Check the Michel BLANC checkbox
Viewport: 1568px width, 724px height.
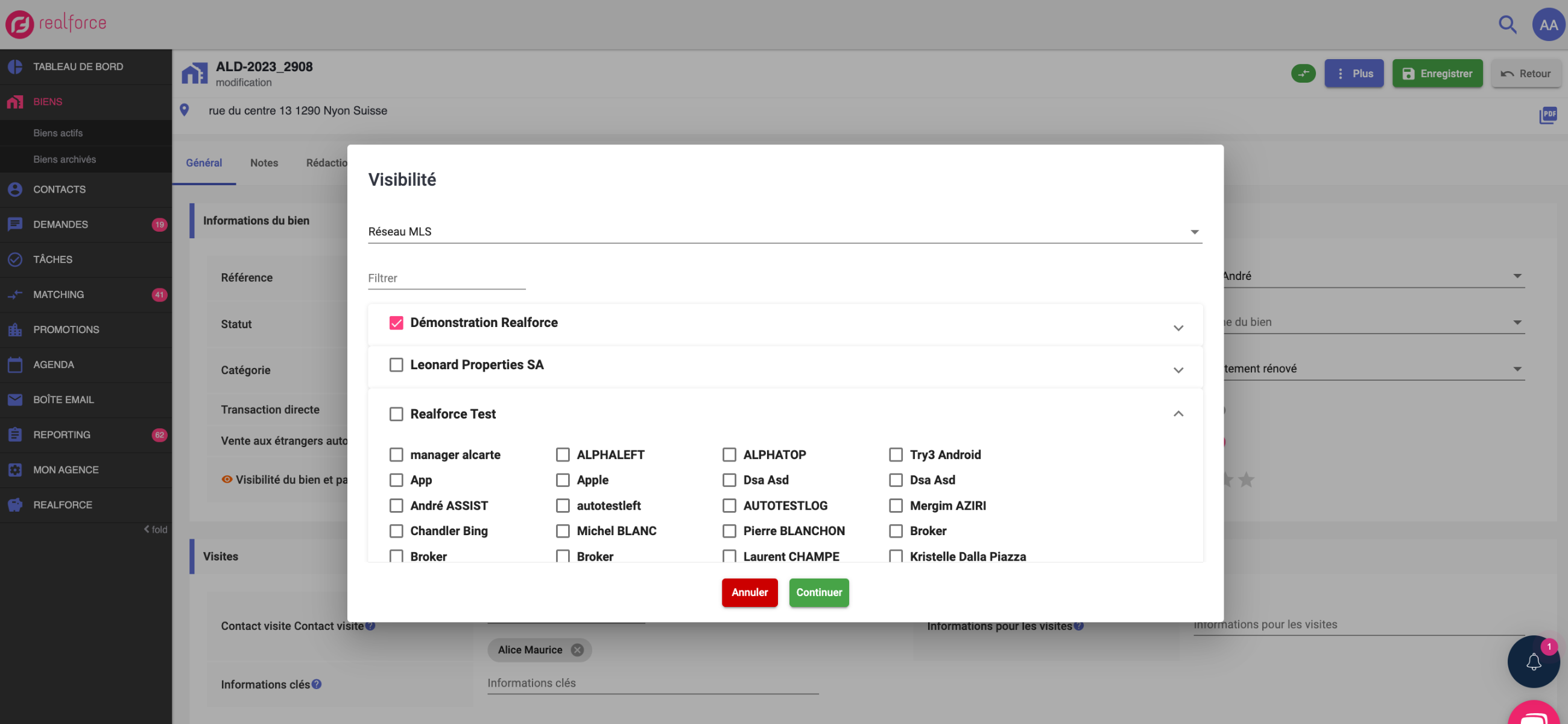pos(563,531)
